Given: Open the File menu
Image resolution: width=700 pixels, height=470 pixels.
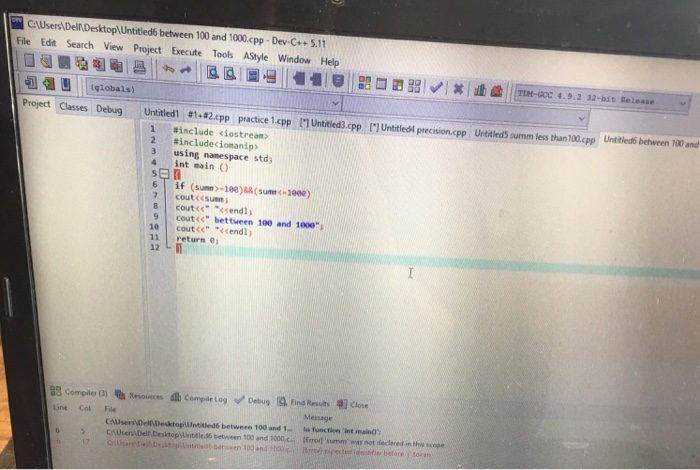Looking at the screenshot, I should [23, 41].
